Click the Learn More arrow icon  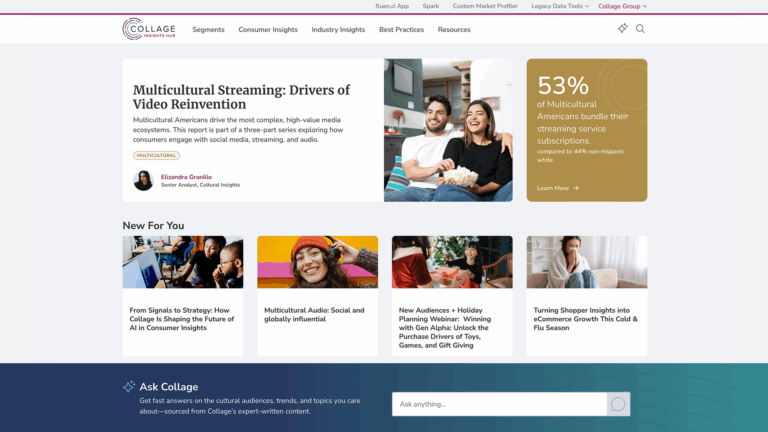pos(576,188)
